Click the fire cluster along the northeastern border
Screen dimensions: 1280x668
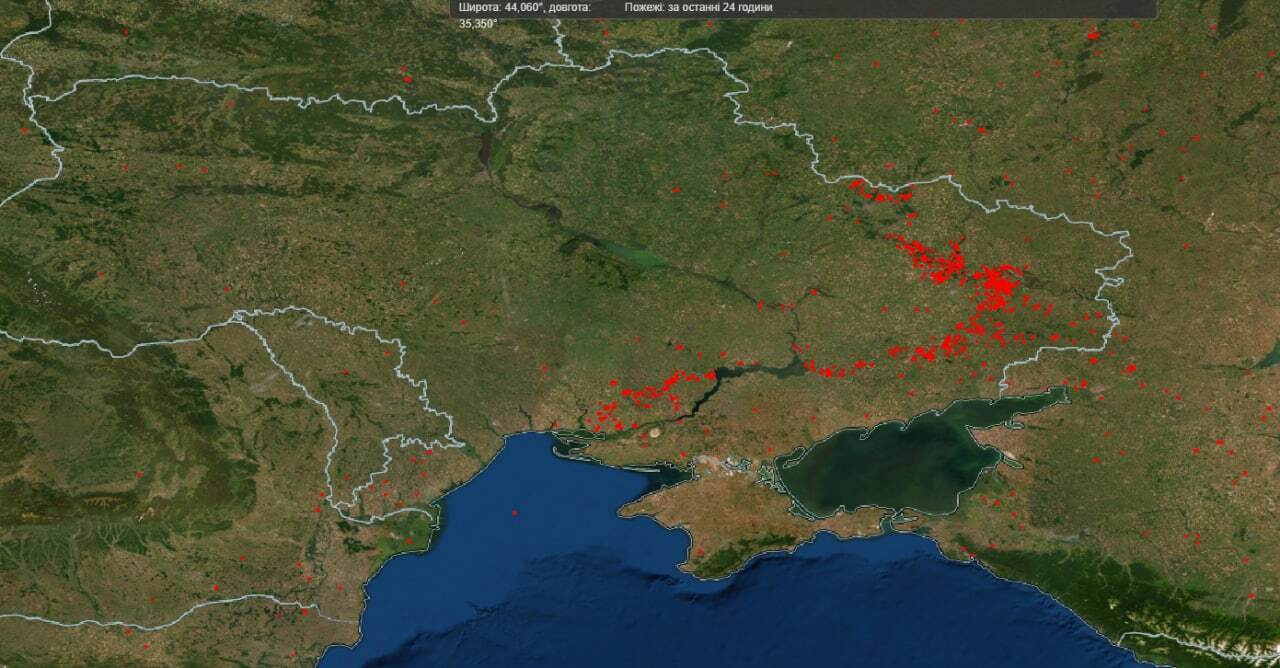[x=880, y=194]
